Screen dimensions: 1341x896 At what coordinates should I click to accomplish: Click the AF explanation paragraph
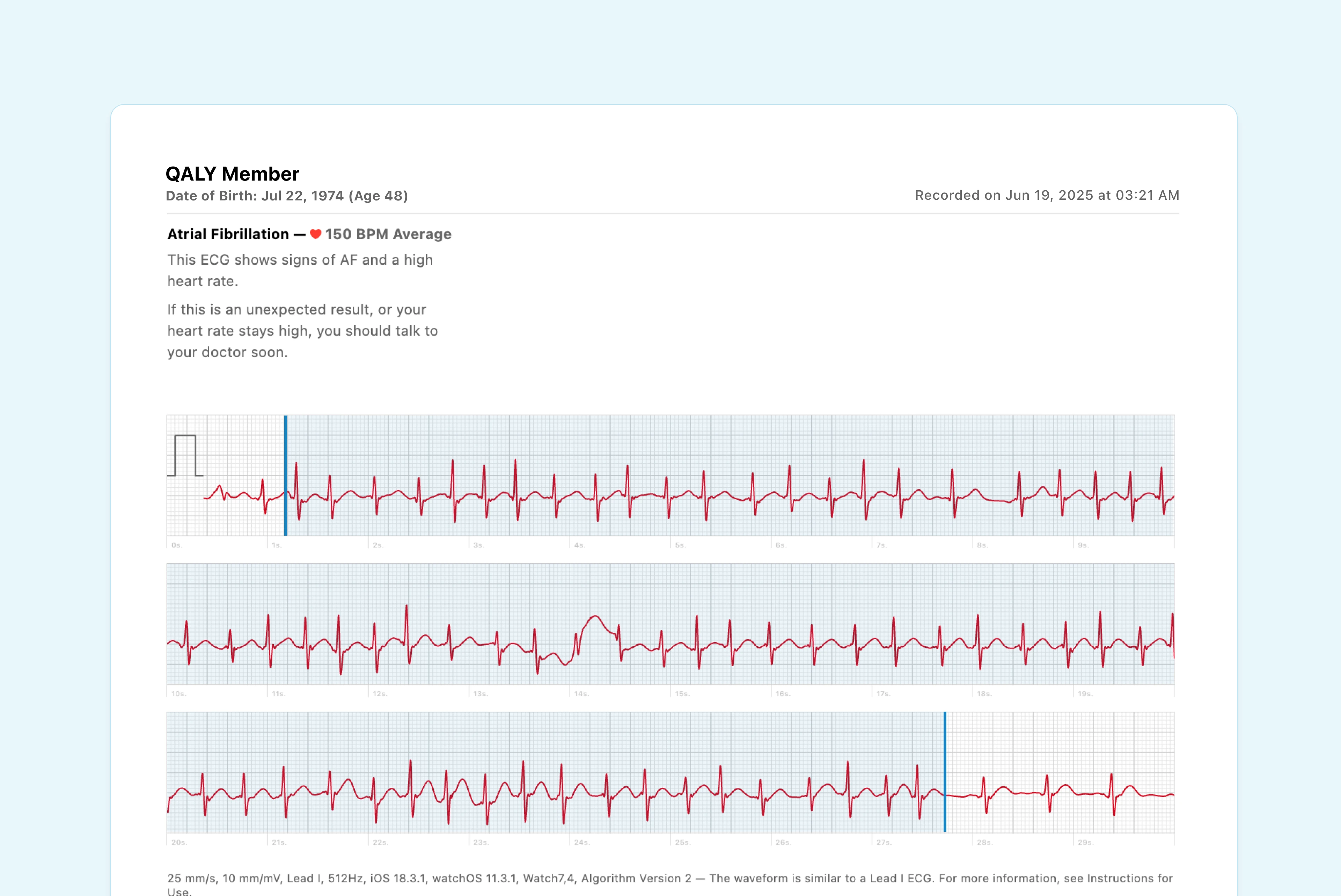point(299,270)
